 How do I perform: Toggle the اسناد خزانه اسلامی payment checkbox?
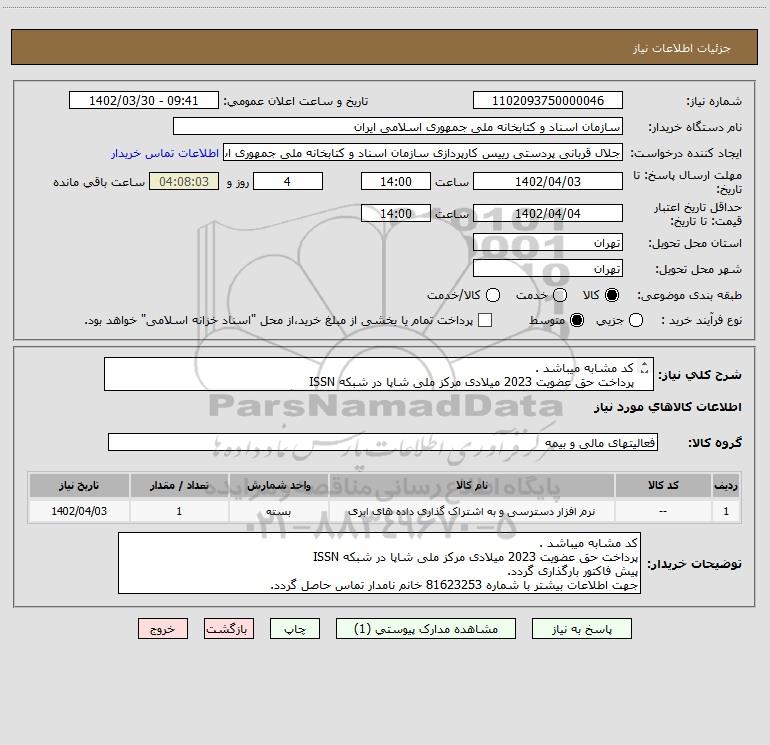[485, 320]
